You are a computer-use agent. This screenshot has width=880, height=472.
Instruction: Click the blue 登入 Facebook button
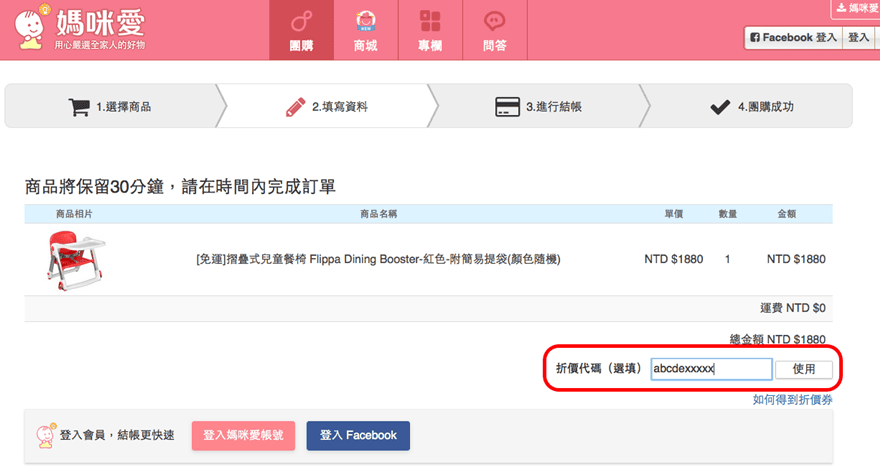(358, 435)
